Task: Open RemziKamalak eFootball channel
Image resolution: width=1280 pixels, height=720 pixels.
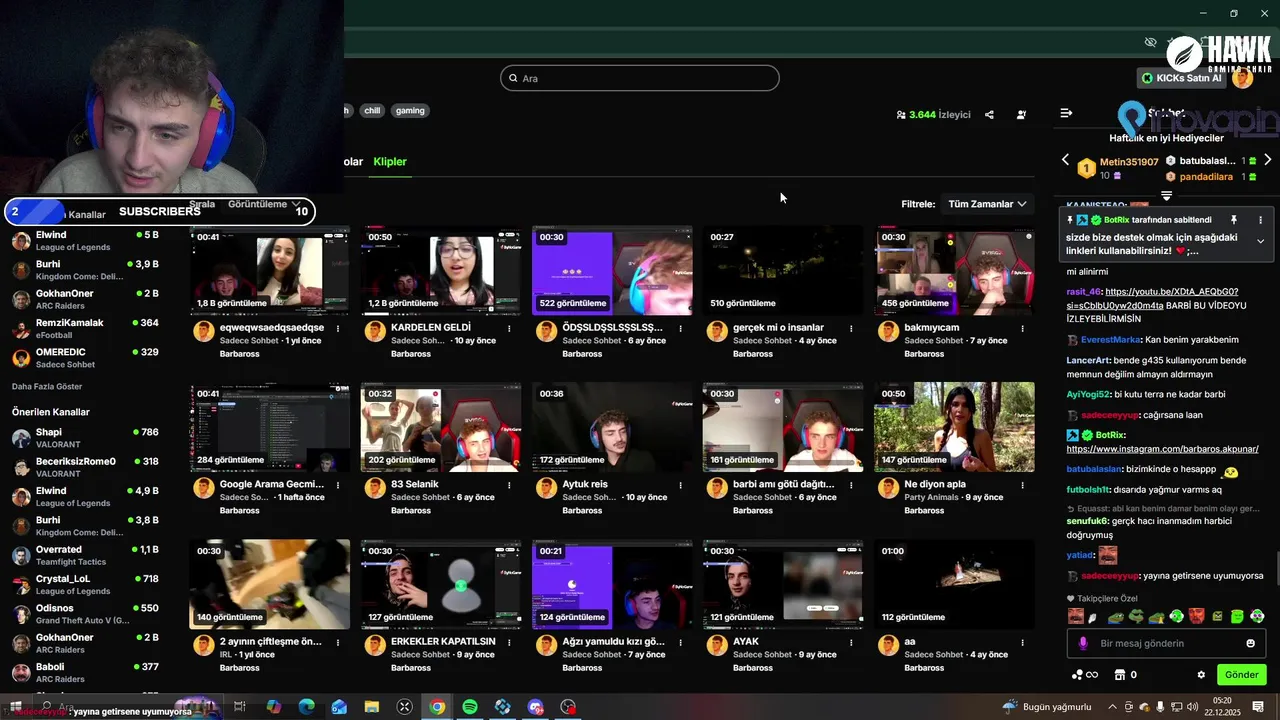Action: pos(87,329)
